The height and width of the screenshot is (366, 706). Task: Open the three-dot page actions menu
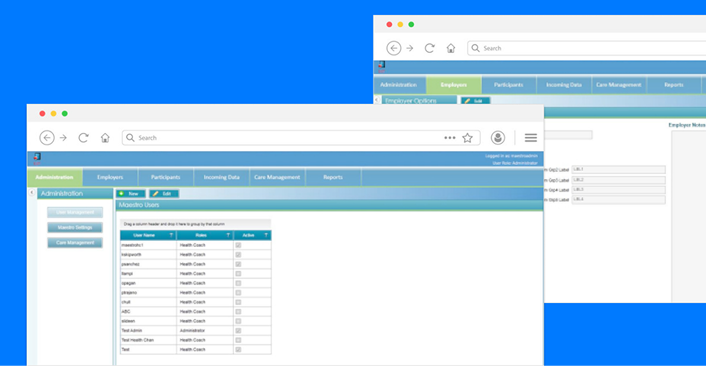pyautogui.click(x=449, y=138)
